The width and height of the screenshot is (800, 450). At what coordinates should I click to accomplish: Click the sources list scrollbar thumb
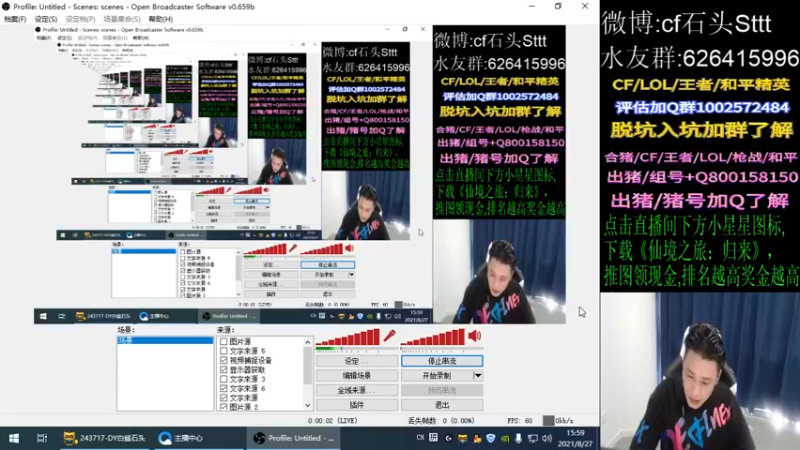pos(308,365)
